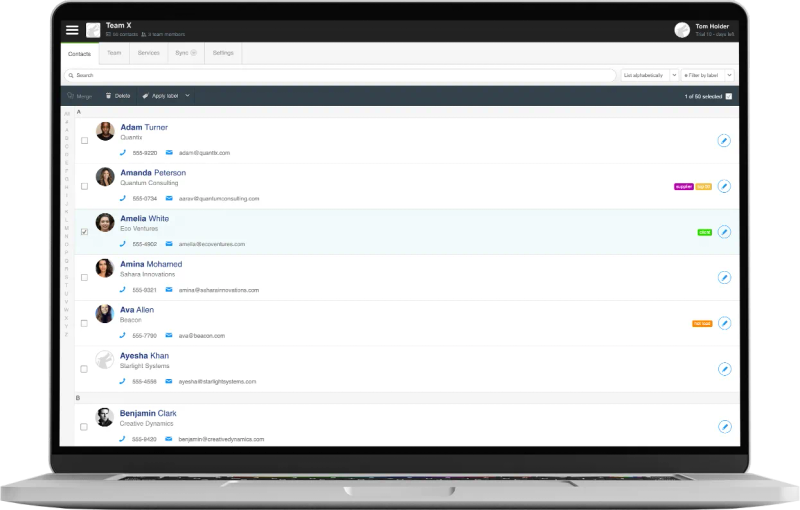Switch to the Services tab
This screenshot has width=800, height=510.
[148, 53]
